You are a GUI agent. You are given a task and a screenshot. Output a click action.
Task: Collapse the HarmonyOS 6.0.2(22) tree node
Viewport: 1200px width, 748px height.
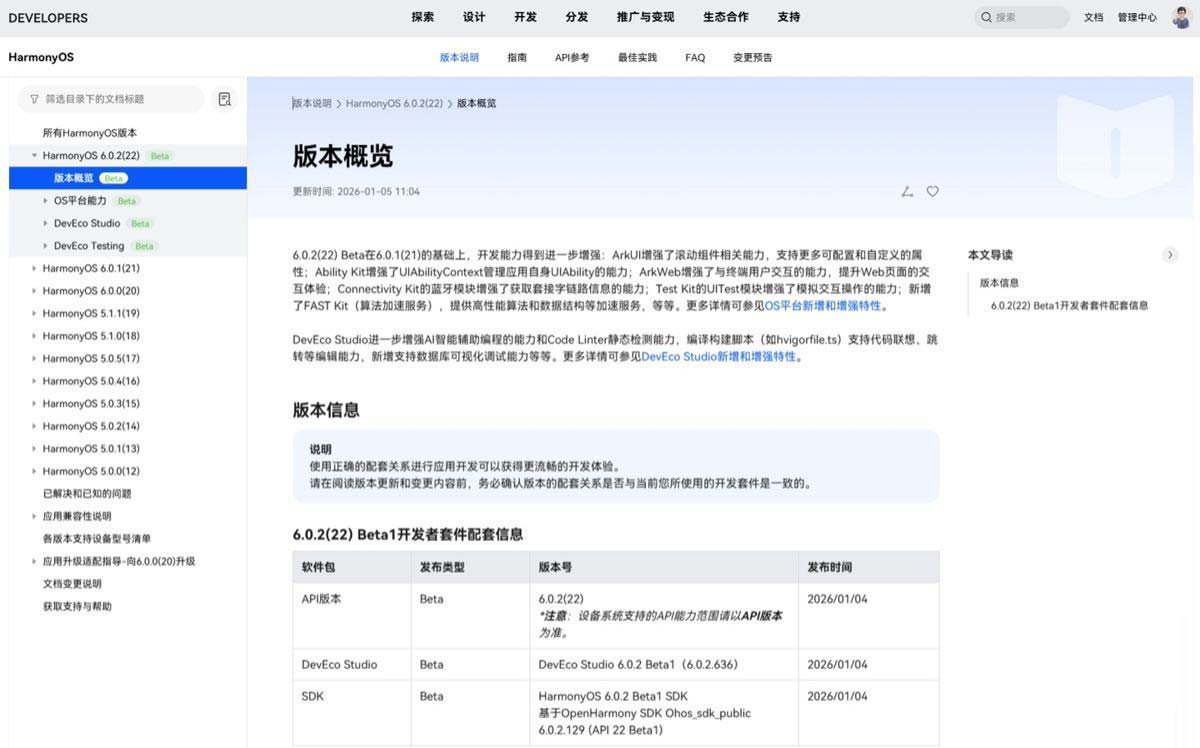[x=34, y=156]
